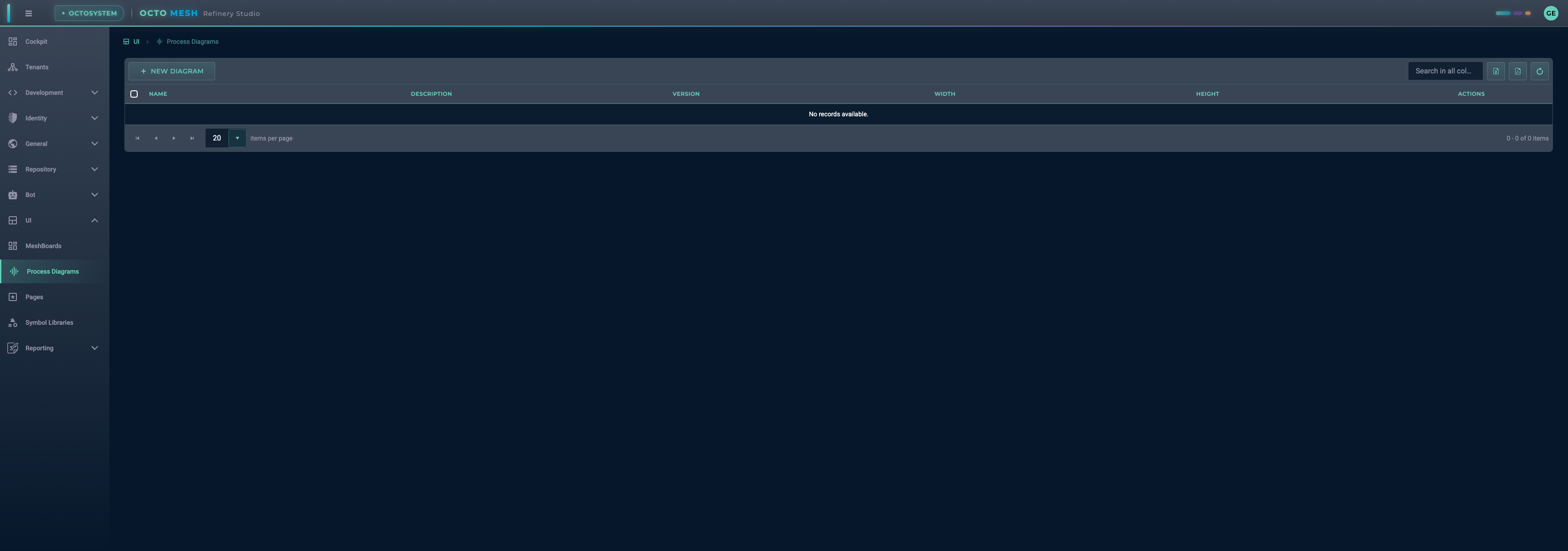The image size is (1568, 551).
Task: Refresh the diagrams table
Action: pos(1539,71)
